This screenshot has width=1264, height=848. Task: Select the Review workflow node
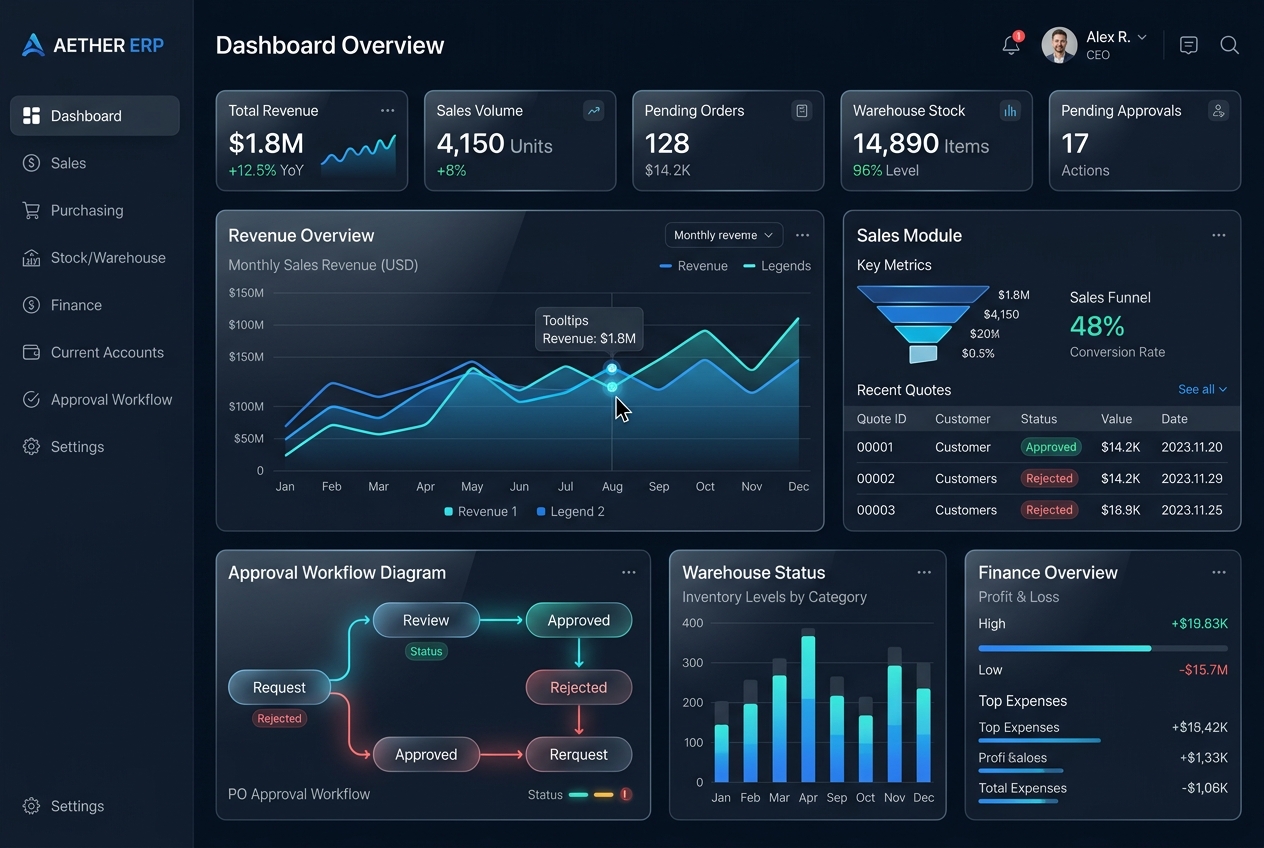(x=426, y=620)
